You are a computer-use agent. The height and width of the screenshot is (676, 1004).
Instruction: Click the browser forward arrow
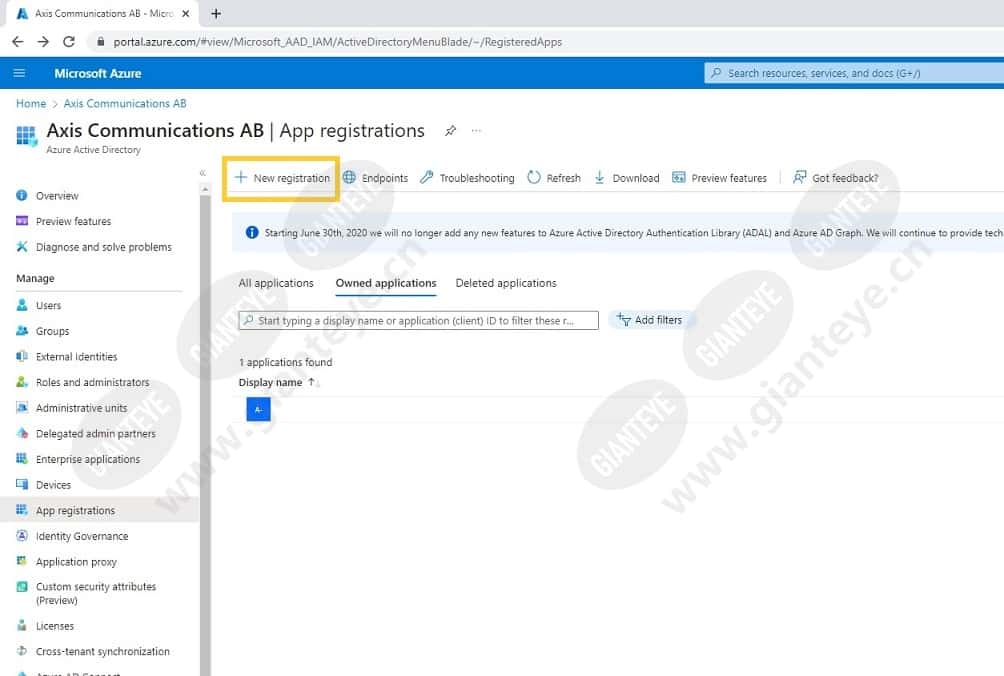tap(43, 42)
